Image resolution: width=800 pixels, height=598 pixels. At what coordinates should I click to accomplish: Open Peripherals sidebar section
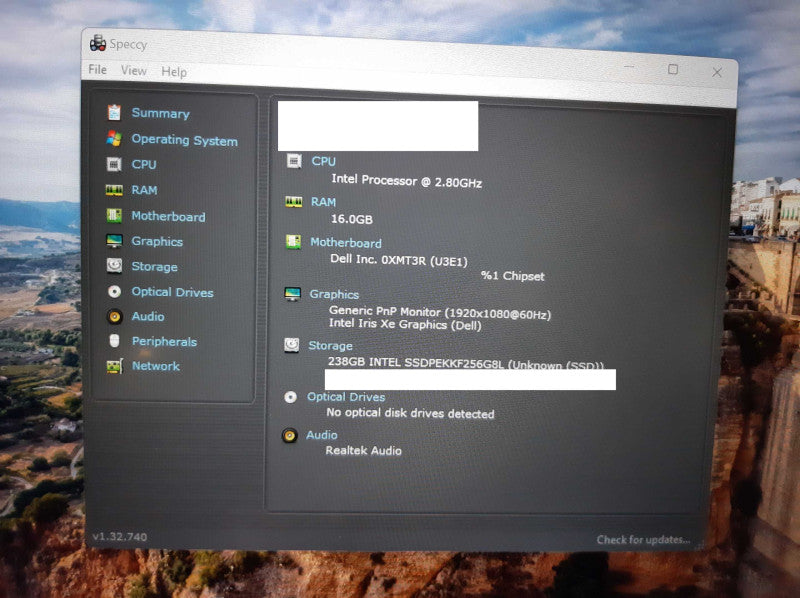coord(164,341)
